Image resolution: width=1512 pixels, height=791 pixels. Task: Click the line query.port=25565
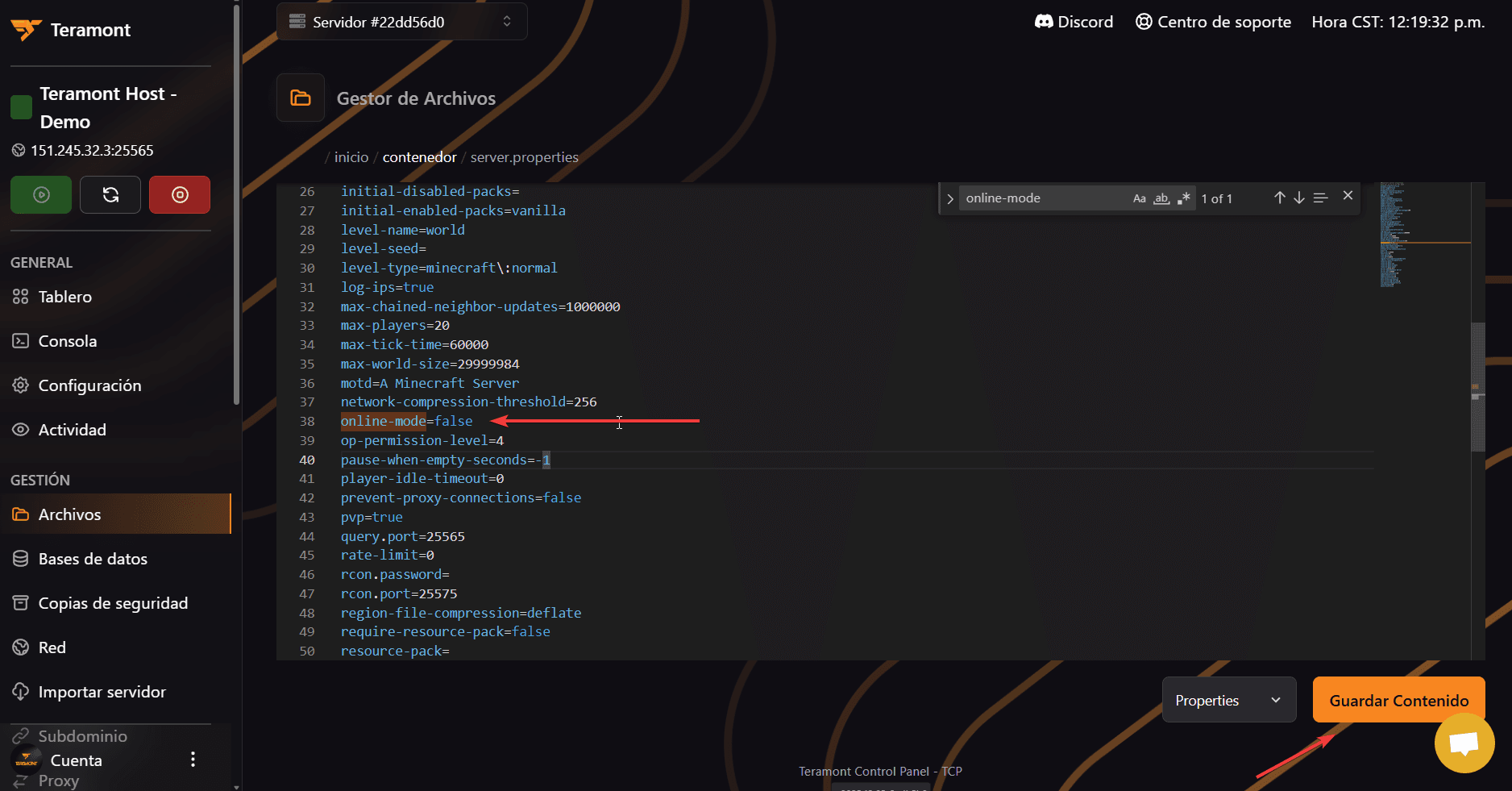pos(403,536)
